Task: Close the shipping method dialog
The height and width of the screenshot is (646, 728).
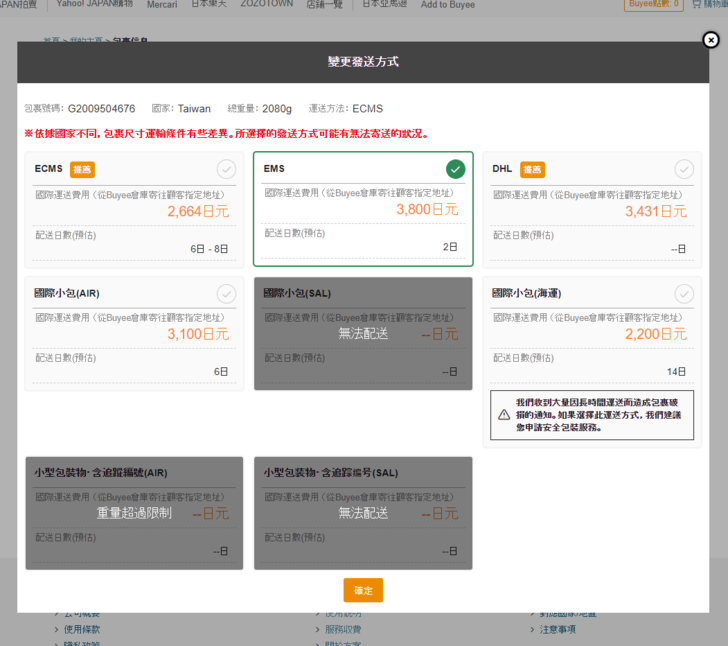Action: (x=710, y=40)
